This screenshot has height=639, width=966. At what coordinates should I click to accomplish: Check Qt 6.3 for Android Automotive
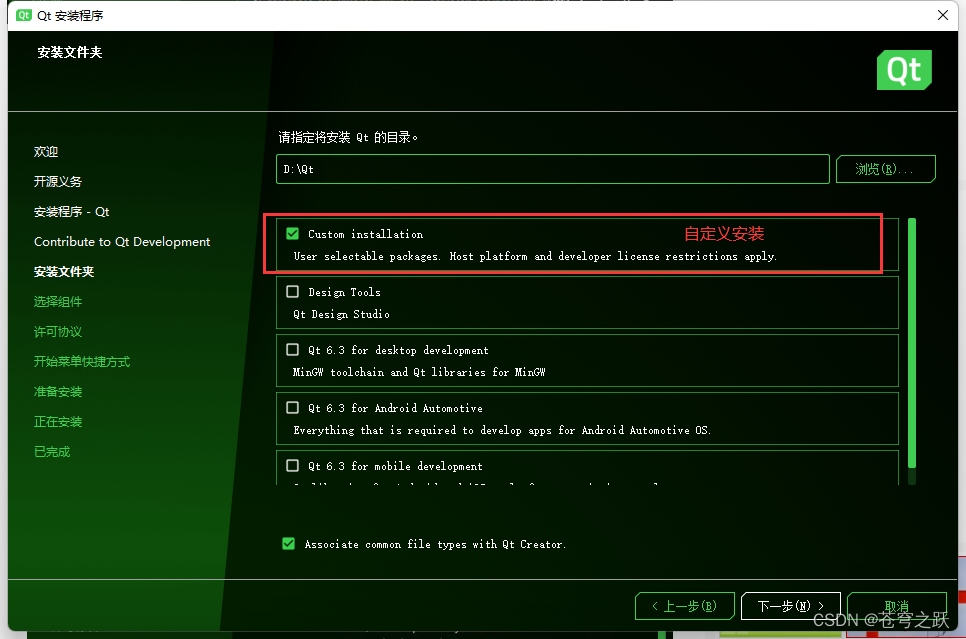(x=293, y=407)
